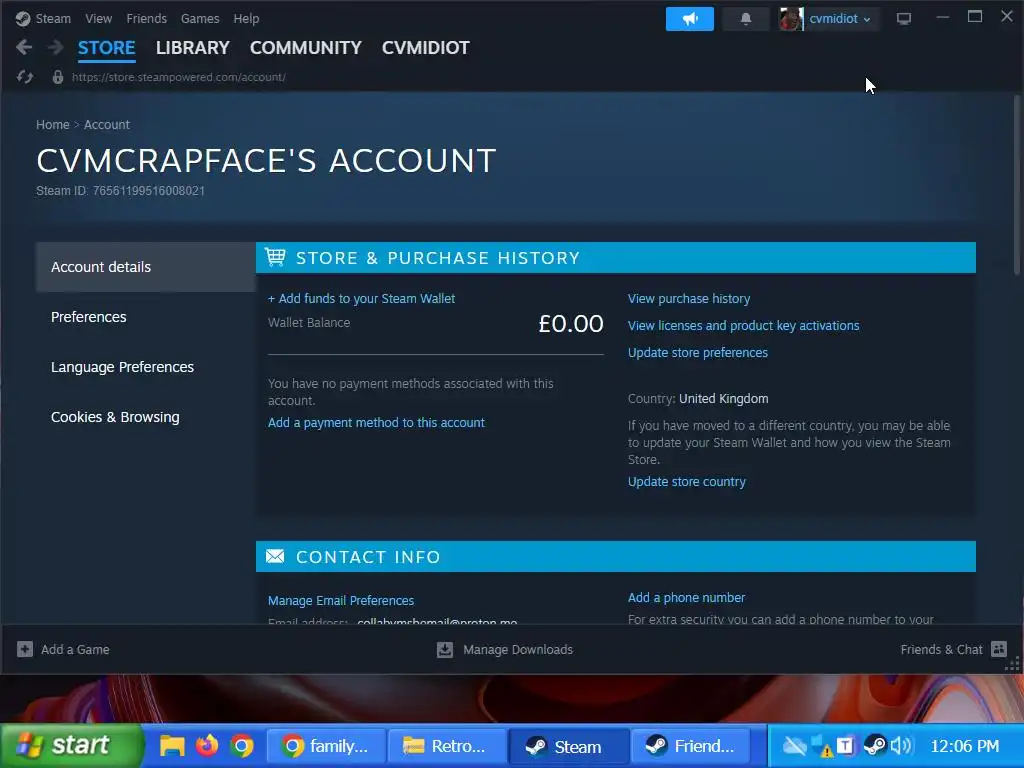
Task: Click the 12:06 PM taskbar clock
Action: [x=964, y=746]
